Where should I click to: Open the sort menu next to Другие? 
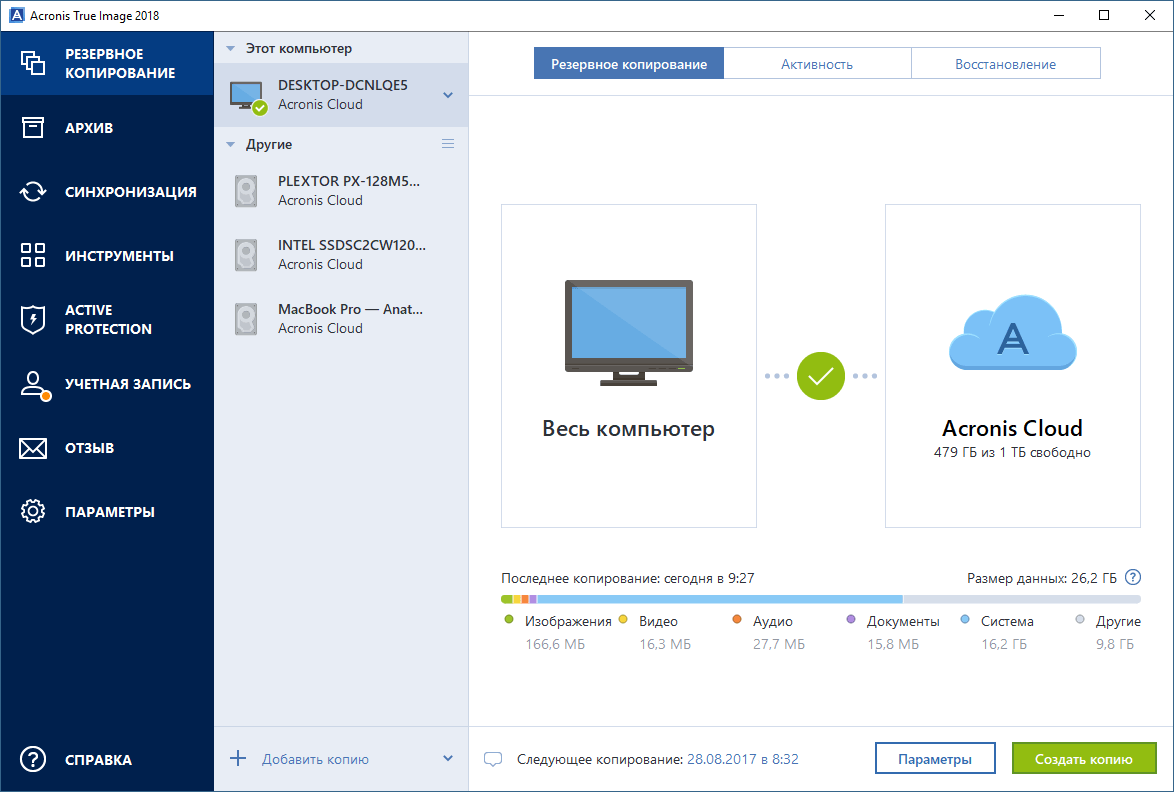point(449,143)
